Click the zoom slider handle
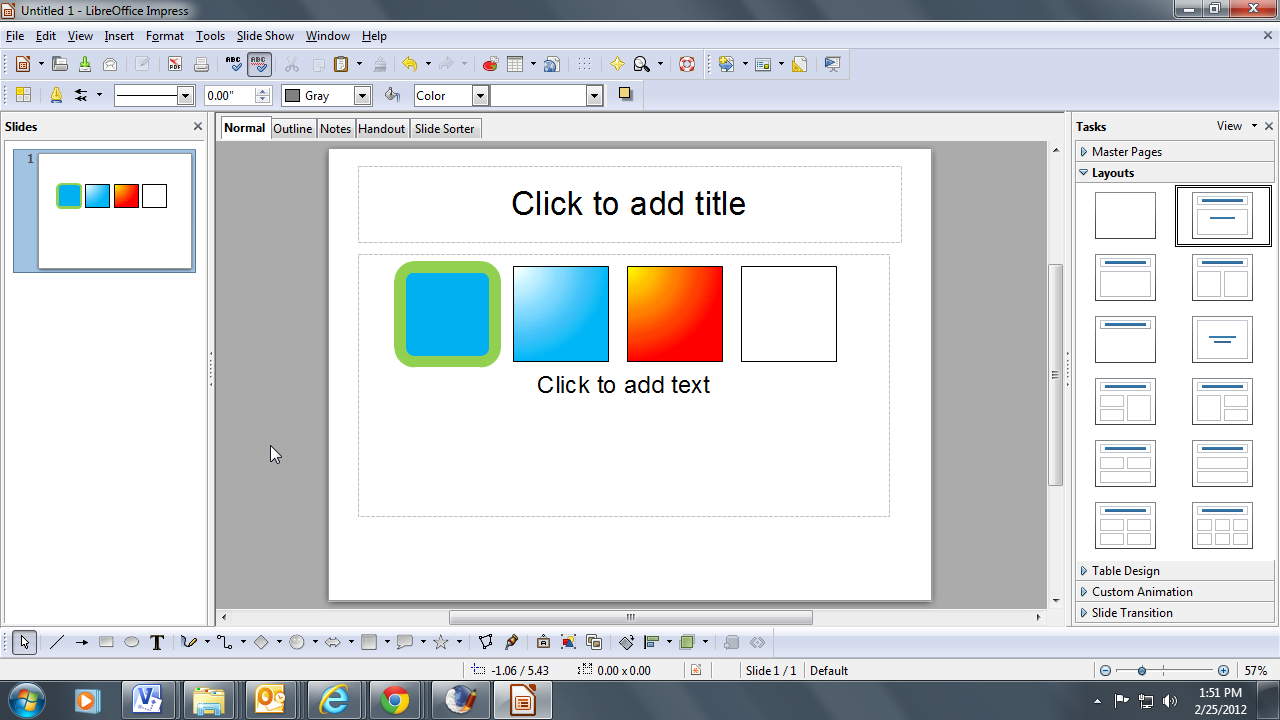The width and height of the screenshot is (1280, 720). [x=1142, y=671]
